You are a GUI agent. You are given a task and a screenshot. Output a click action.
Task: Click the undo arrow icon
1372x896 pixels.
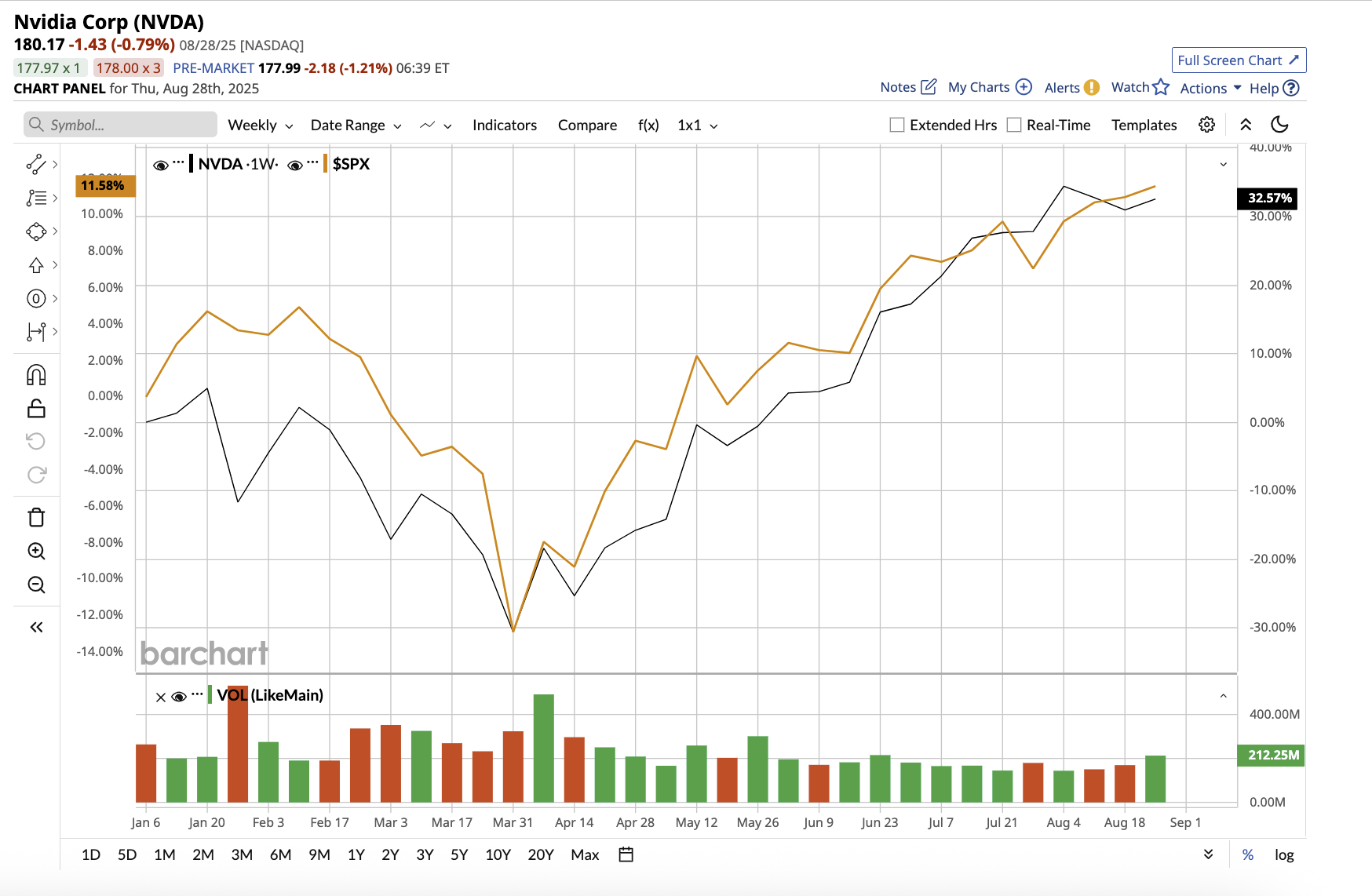click(36, 441)
